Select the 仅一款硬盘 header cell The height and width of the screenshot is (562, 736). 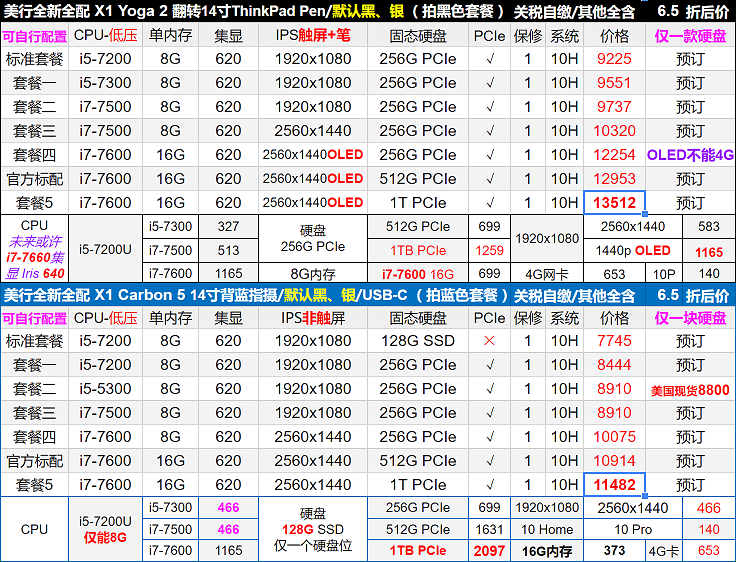690,36
